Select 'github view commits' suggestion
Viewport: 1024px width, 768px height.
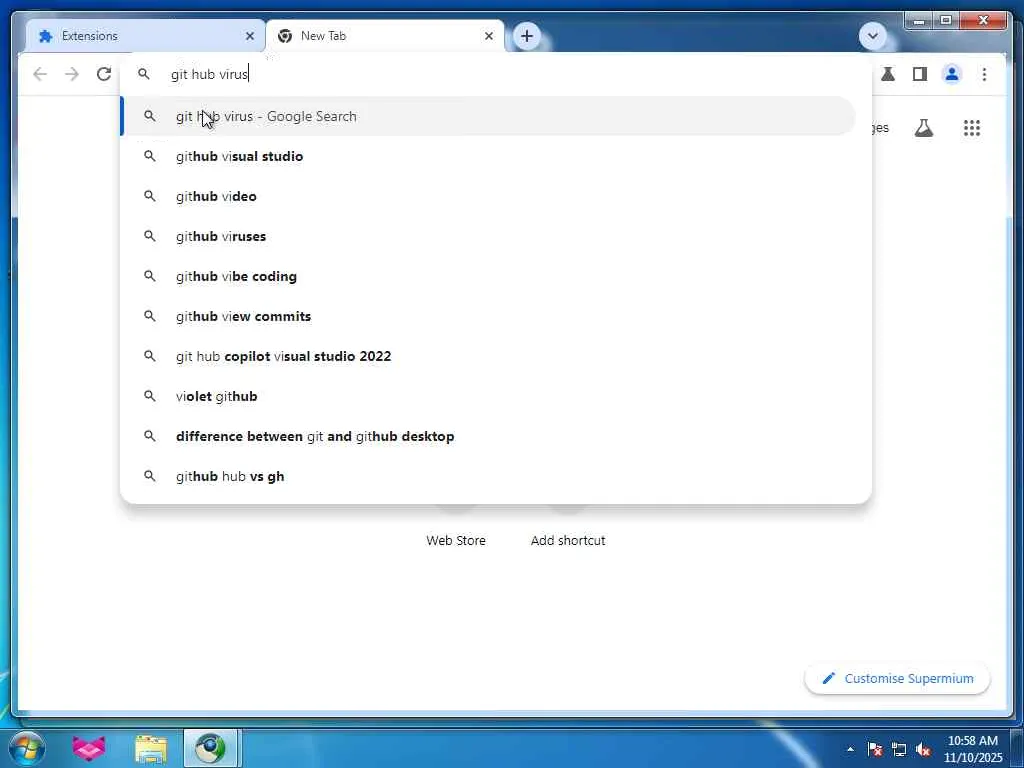coord(488,316)
